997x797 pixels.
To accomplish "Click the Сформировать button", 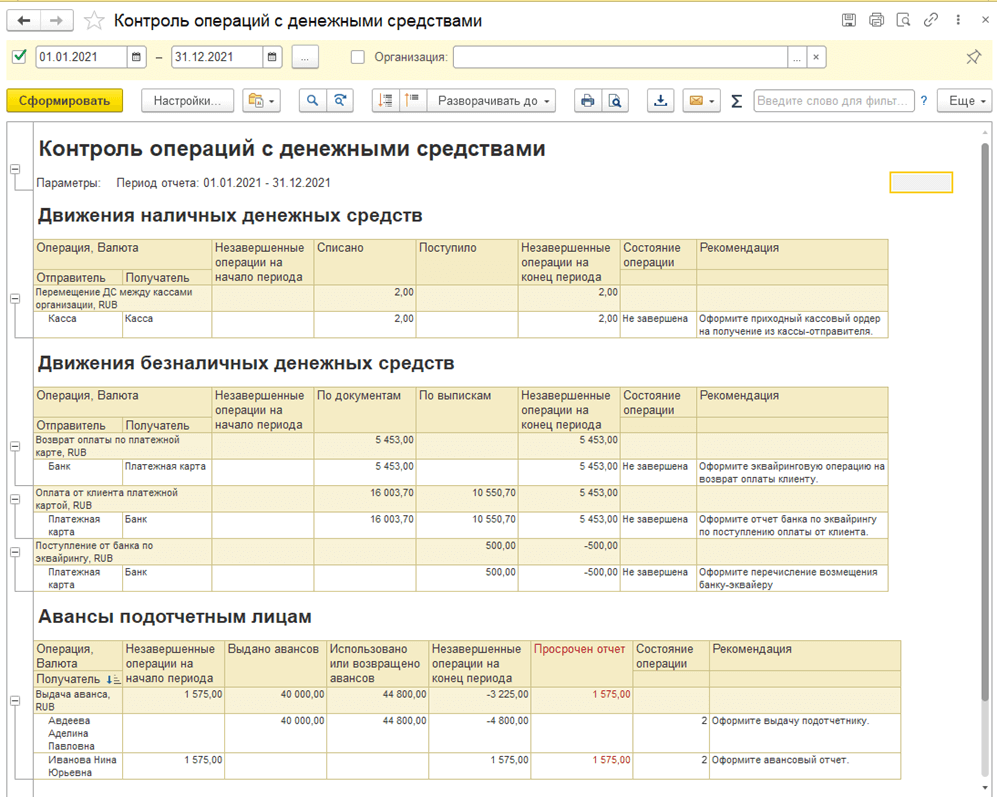I will [x=65, y=101].
